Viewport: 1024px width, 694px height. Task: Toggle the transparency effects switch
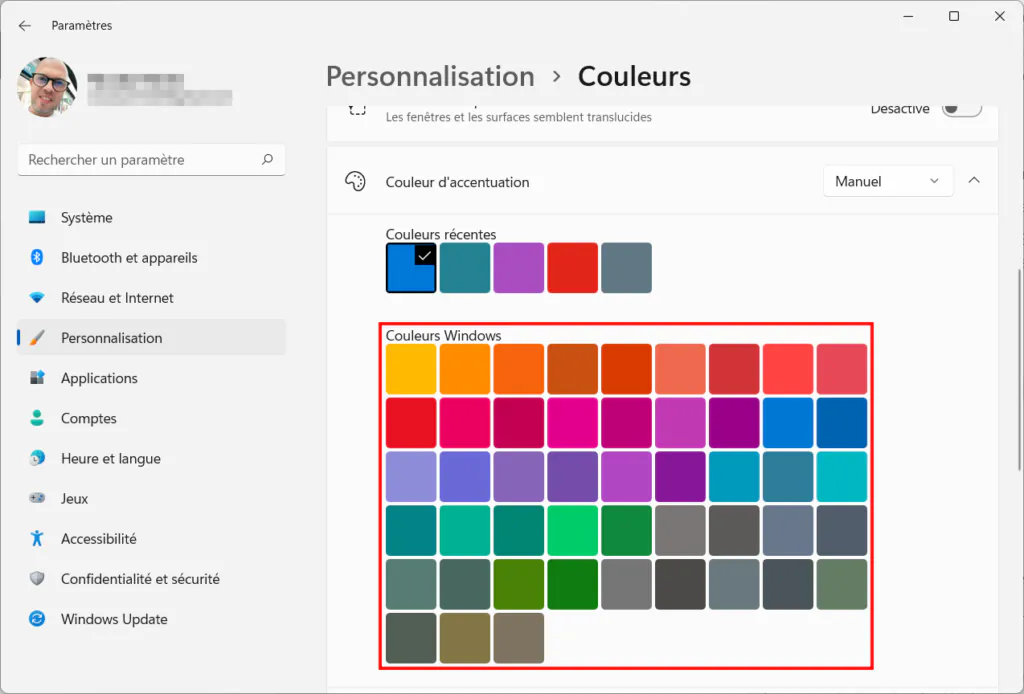click(x=961, y=109)
